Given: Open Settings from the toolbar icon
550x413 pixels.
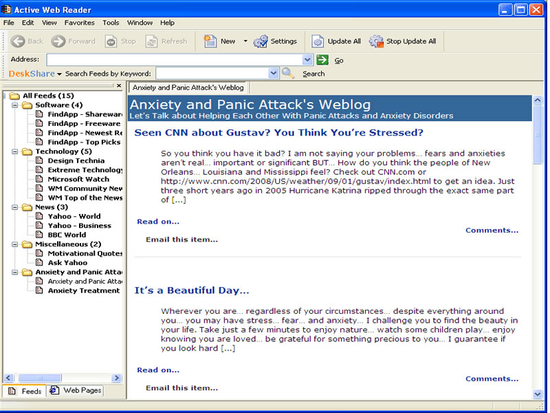Looking at the screenshot, I should 261,41.
